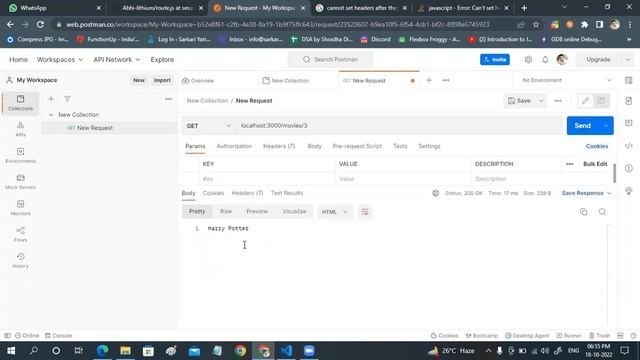This screenshot has width=640, height=360.
Task: Click the request URL field
Action: 400,126
